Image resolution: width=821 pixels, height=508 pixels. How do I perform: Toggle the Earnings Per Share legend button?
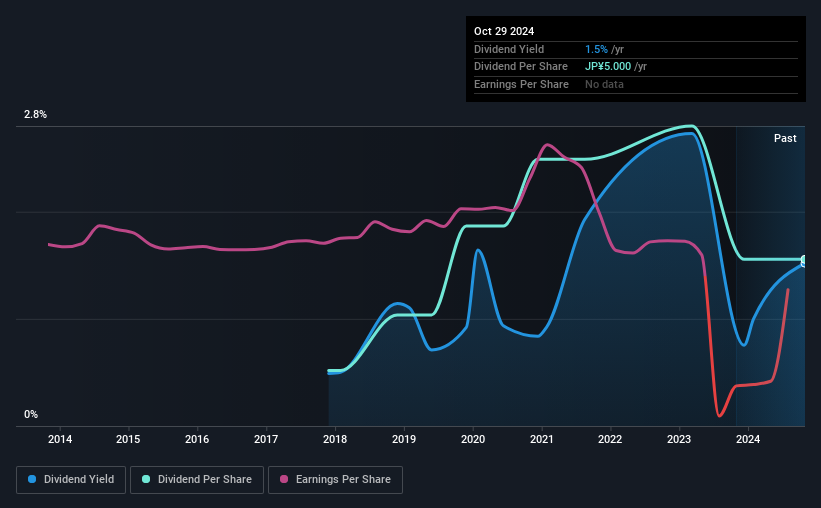tap(335, 480)
